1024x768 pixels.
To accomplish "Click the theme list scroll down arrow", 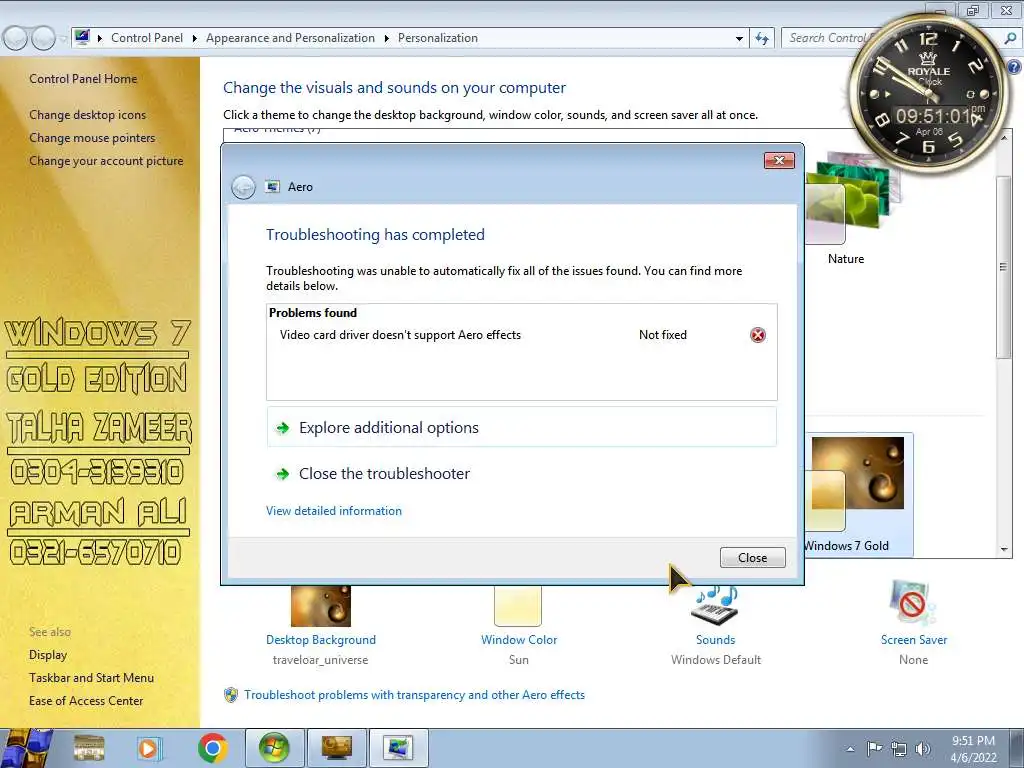I will [1004, 550].
